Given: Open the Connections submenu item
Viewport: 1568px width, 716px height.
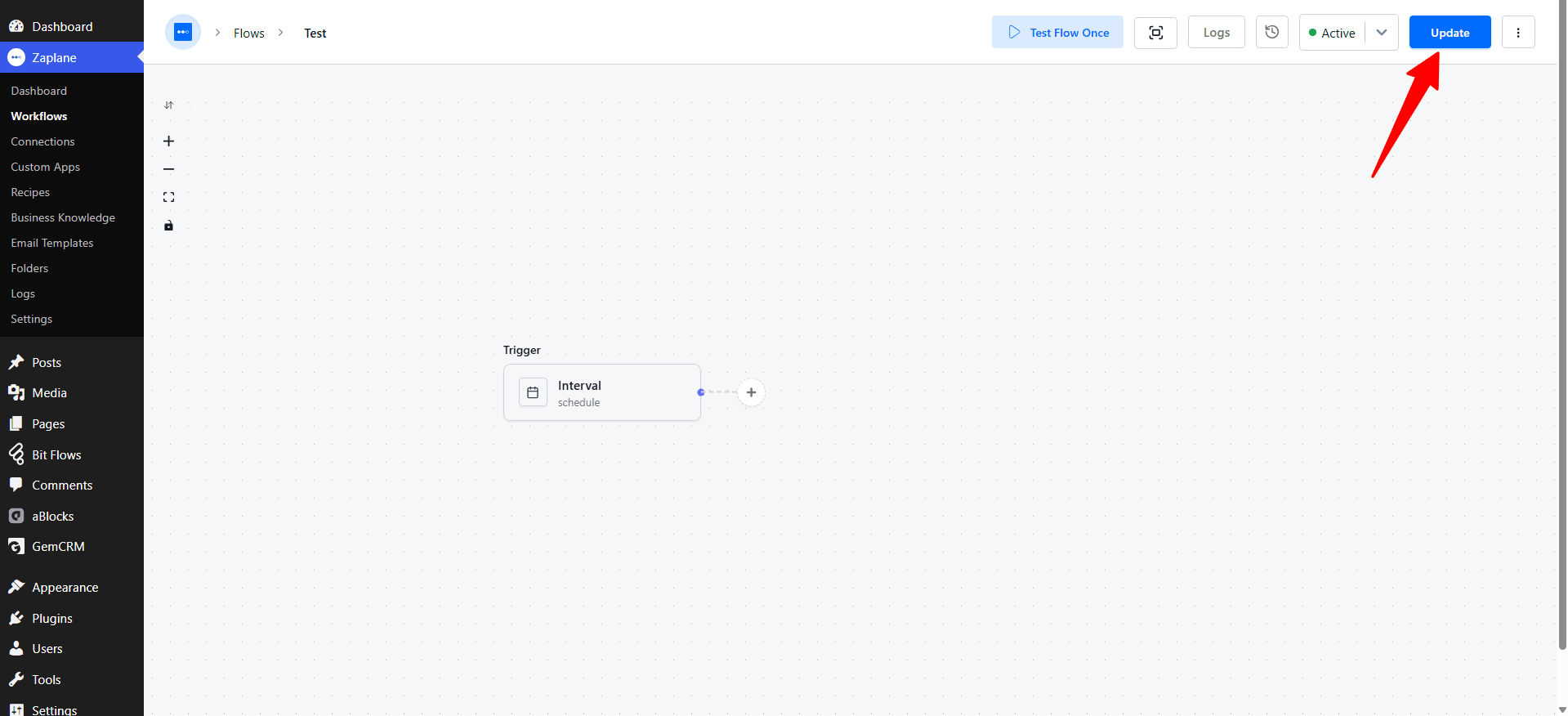Looking at the screenshot, I should [42, 141].
